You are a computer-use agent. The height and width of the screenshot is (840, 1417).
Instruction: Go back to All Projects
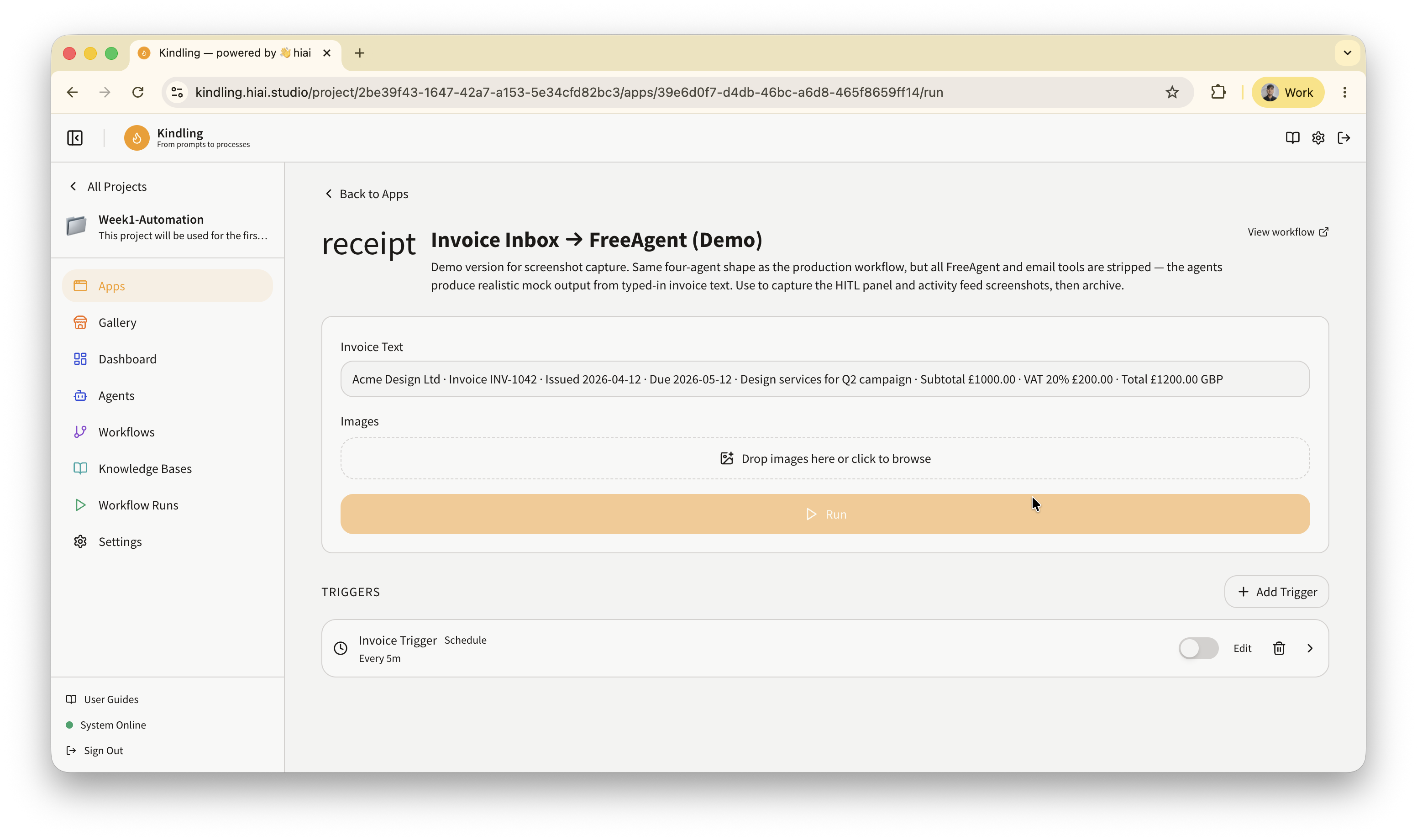click(108, 186)
